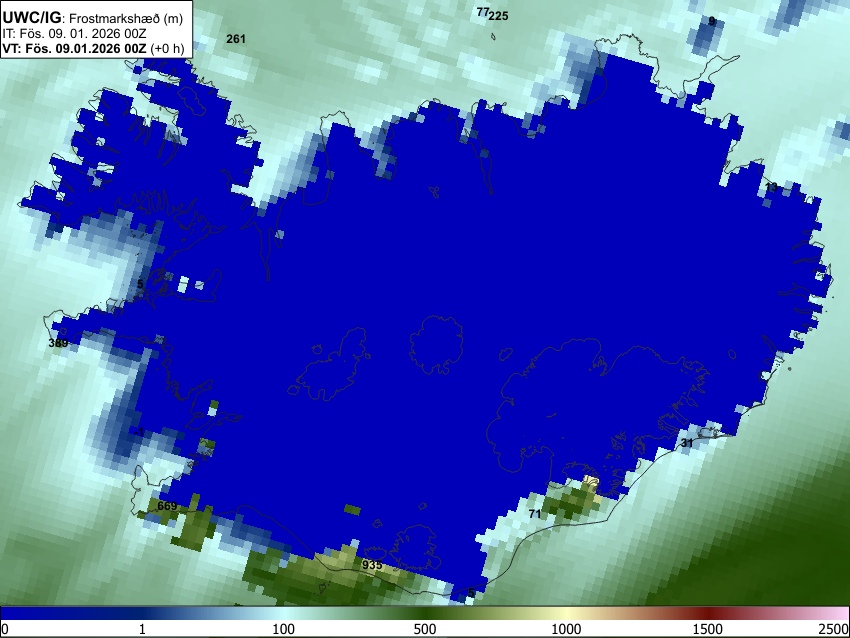The image size is (850, 638).
Task: Click the "IT: Fös. 09. 01. 2026 00Z" line
Action: (x=74, y=34)
